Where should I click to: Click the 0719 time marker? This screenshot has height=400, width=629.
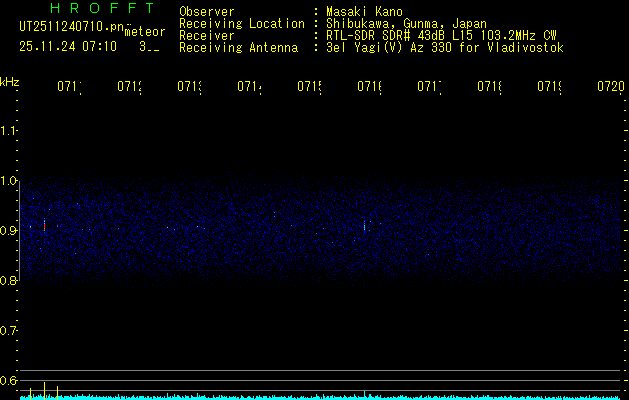coord(550,87)
